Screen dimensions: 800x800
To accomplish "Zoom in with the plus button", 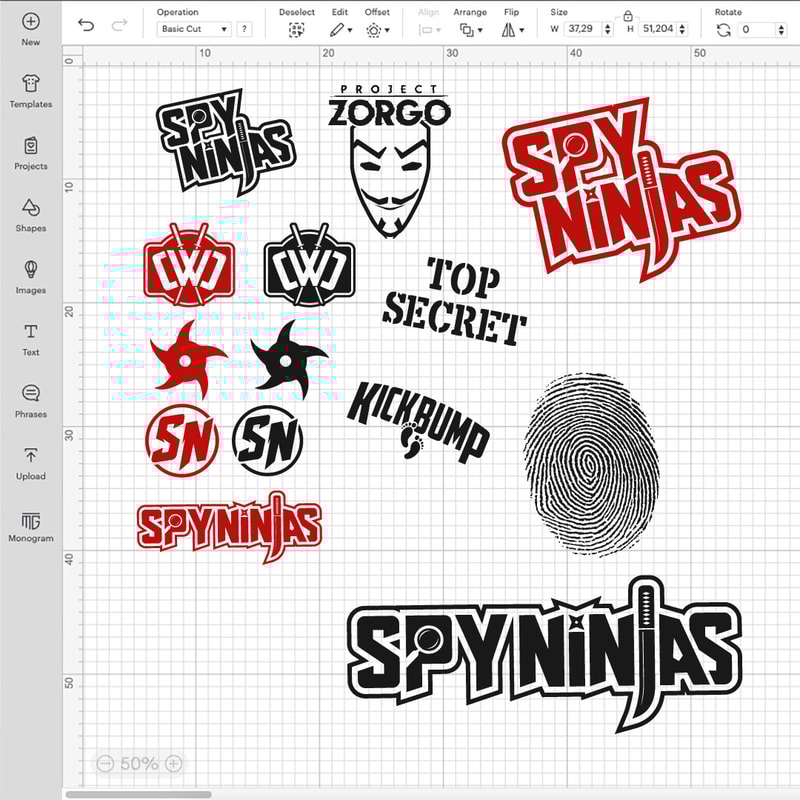I will [x=173, y=764].
